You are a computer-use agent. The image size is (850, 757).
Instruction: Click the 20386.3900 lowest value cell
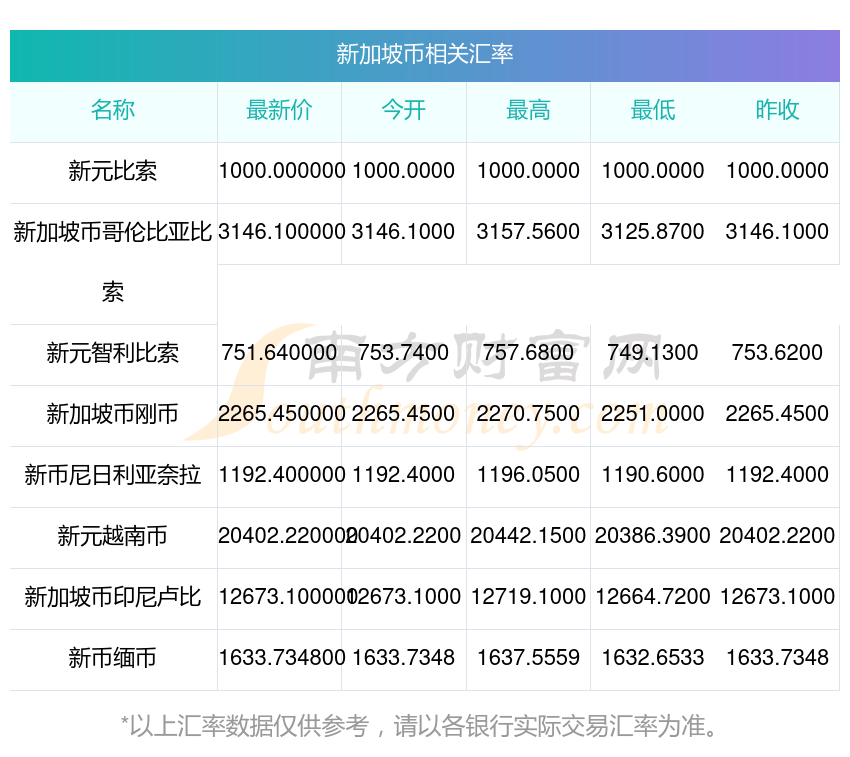653,536
